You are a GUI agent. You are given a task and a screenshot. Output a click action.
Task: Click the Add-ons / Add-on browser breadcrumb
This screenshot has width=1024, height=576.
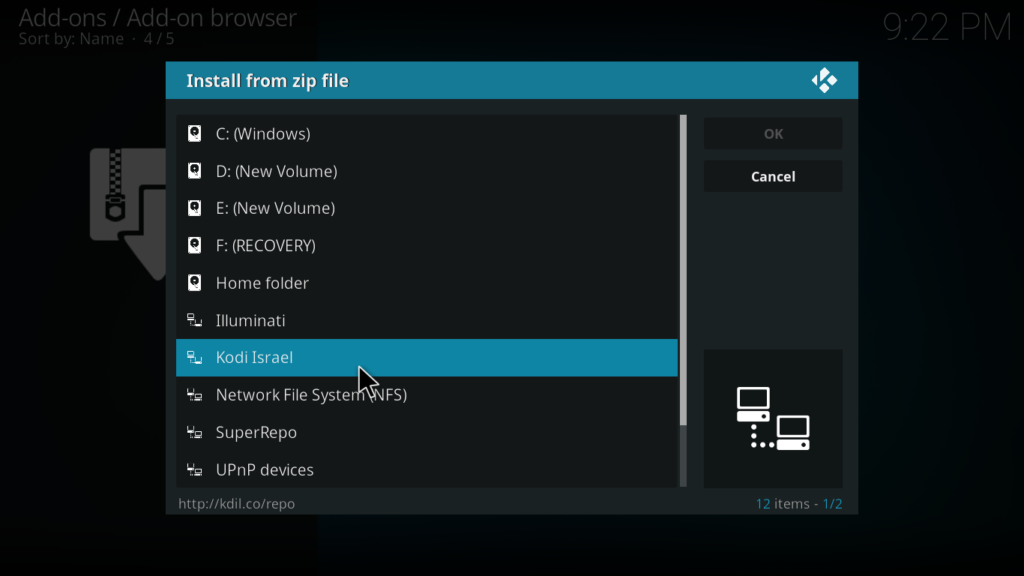[x=157, y=18]
